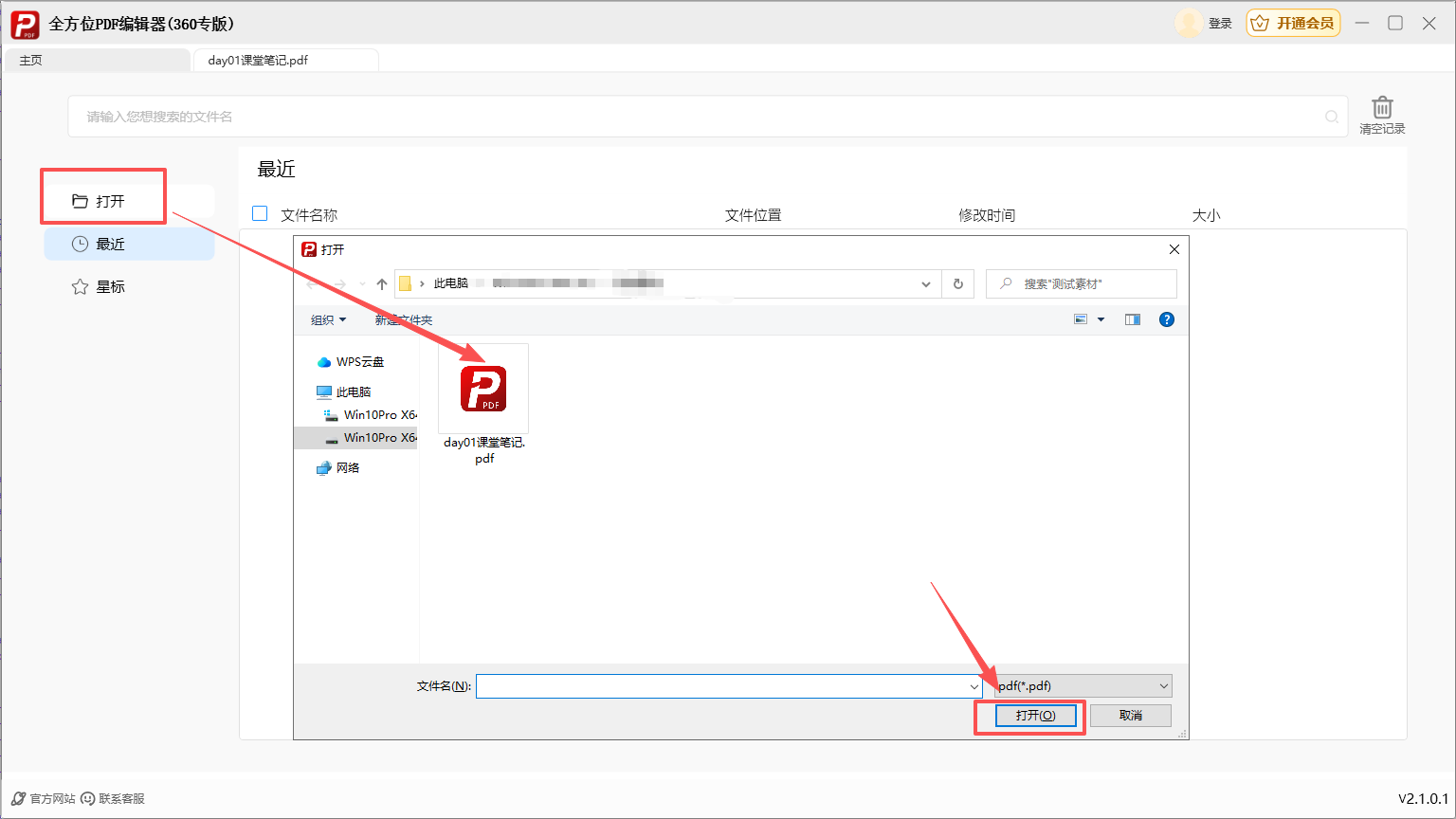Click the contact customer service link
This screenshot has width=1456, height=819.
point(113,799)
